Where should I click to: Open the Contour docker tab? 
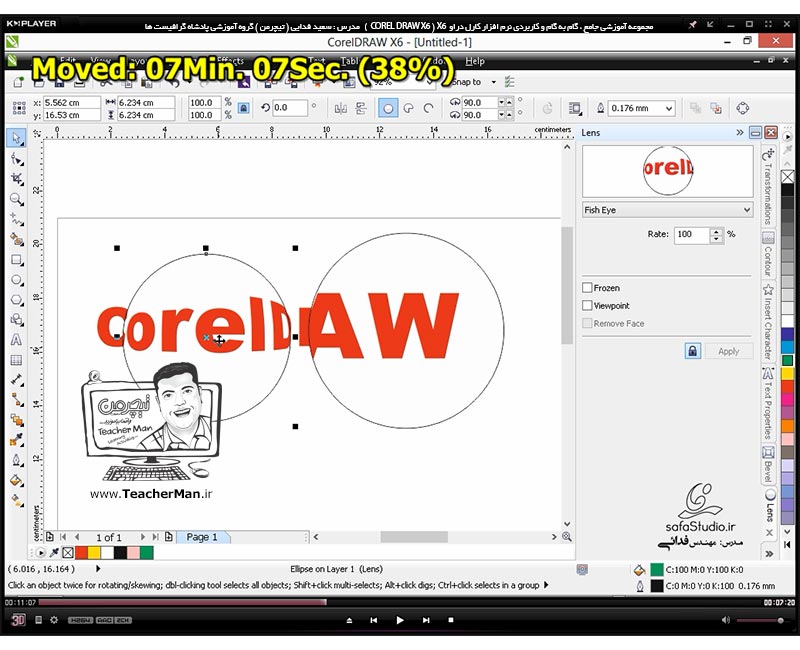tap(768, 255)
